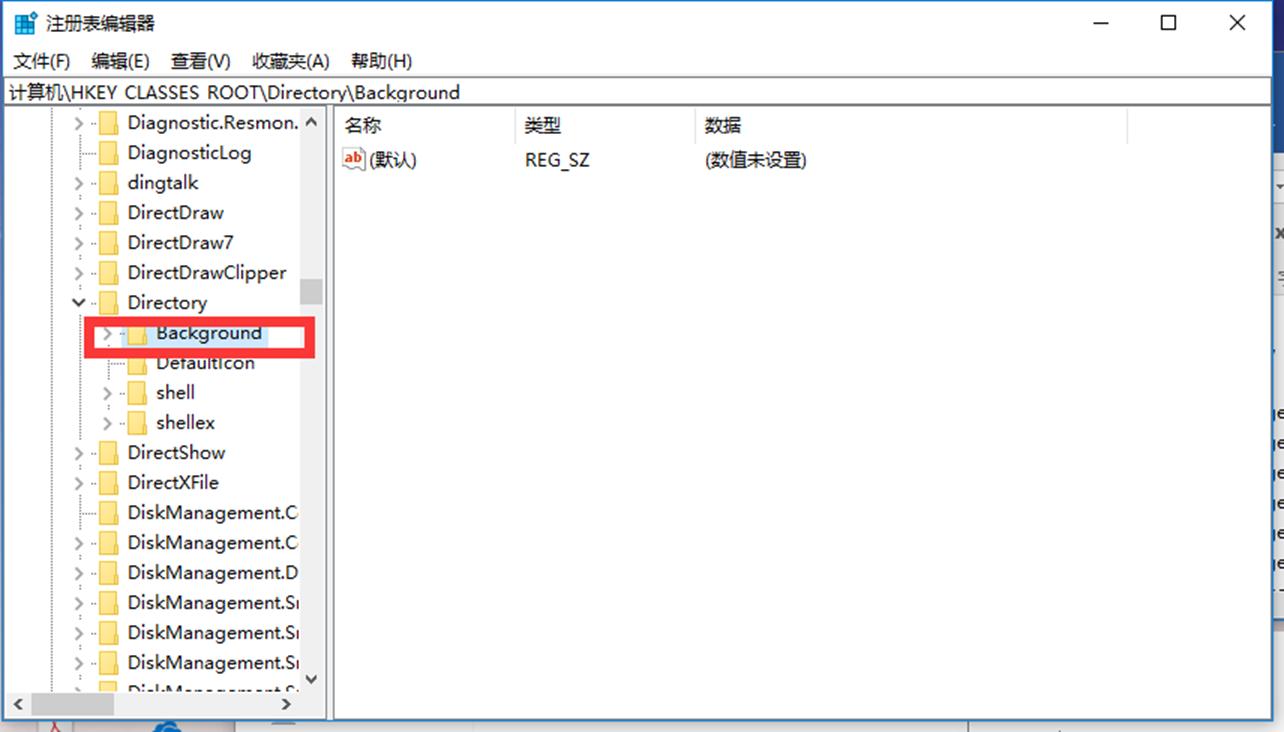Click the tree panel's down scroll arrow
The width and height of the screenshot is (1284, 732).
click(311, 679)
